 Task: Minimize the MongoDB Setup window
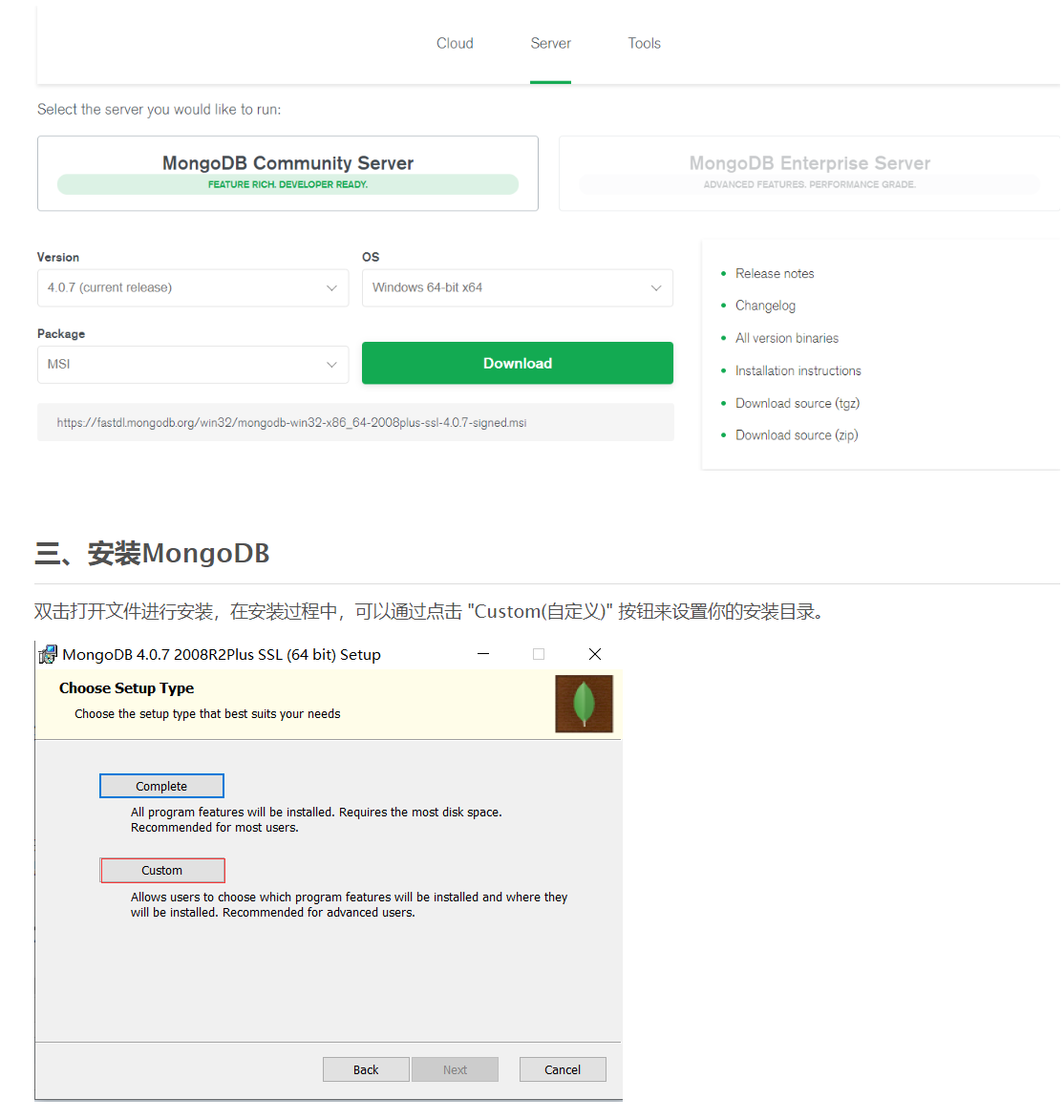click(x=483, y=653)
